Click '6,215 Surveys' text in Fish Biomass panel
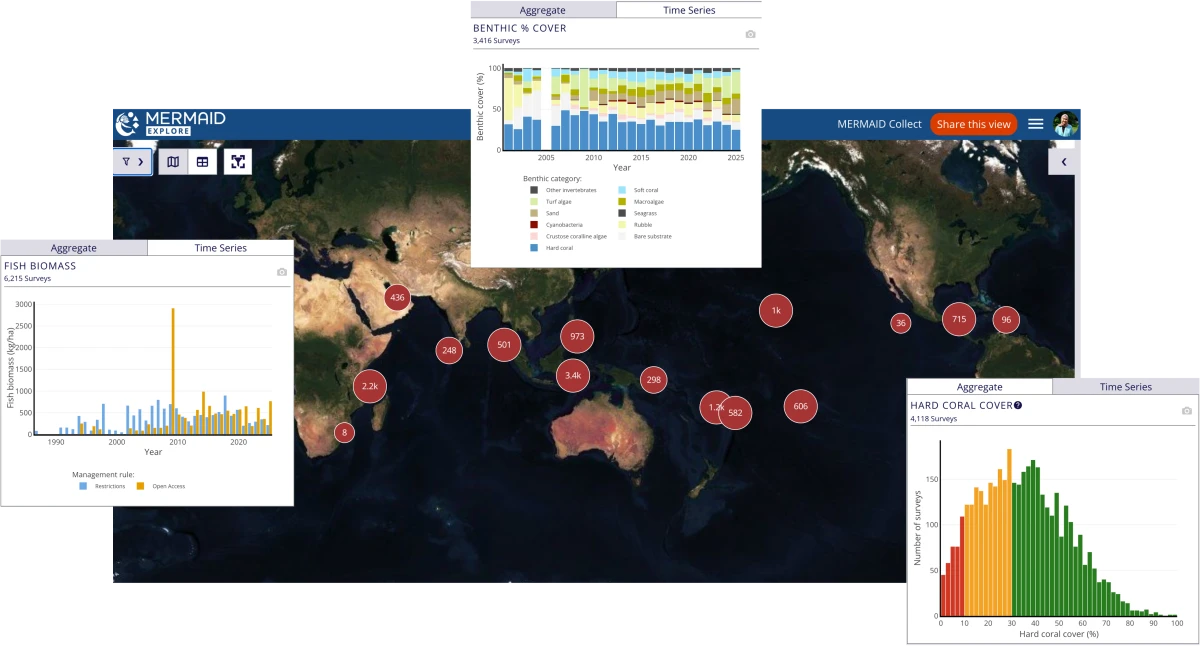Viewport: 1200px width, 646px height. (27, 278)
